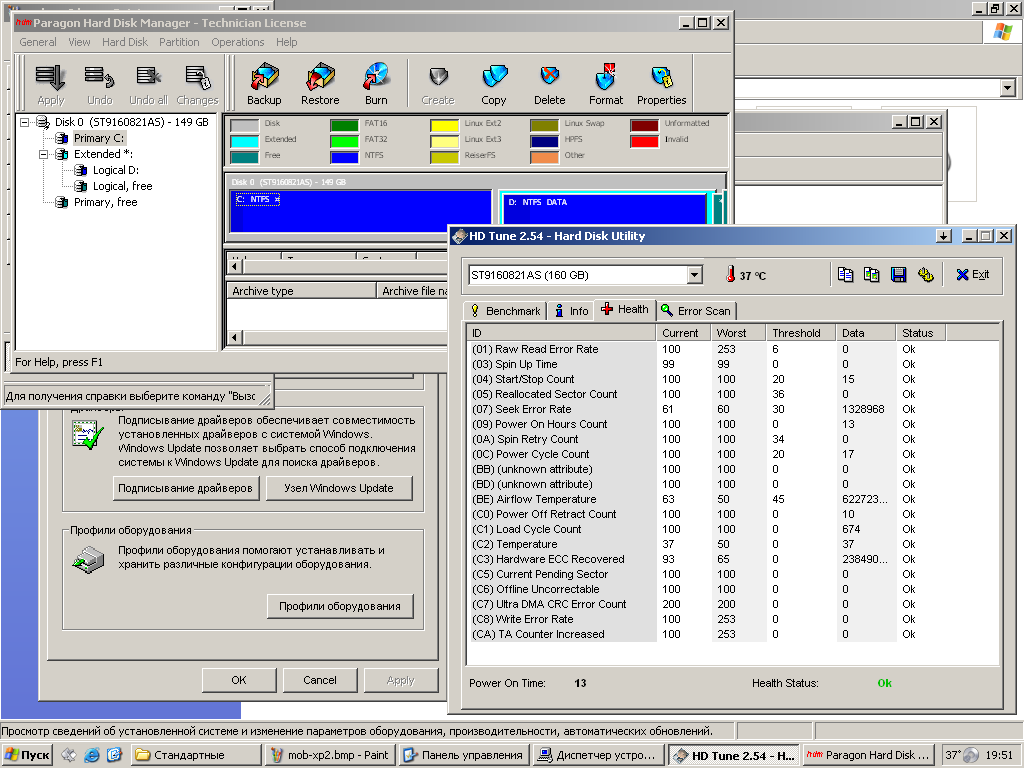Click the driver signing checkmark icon
The width and height of the screenshot is (1024, 768).
(x=88, y=436)
